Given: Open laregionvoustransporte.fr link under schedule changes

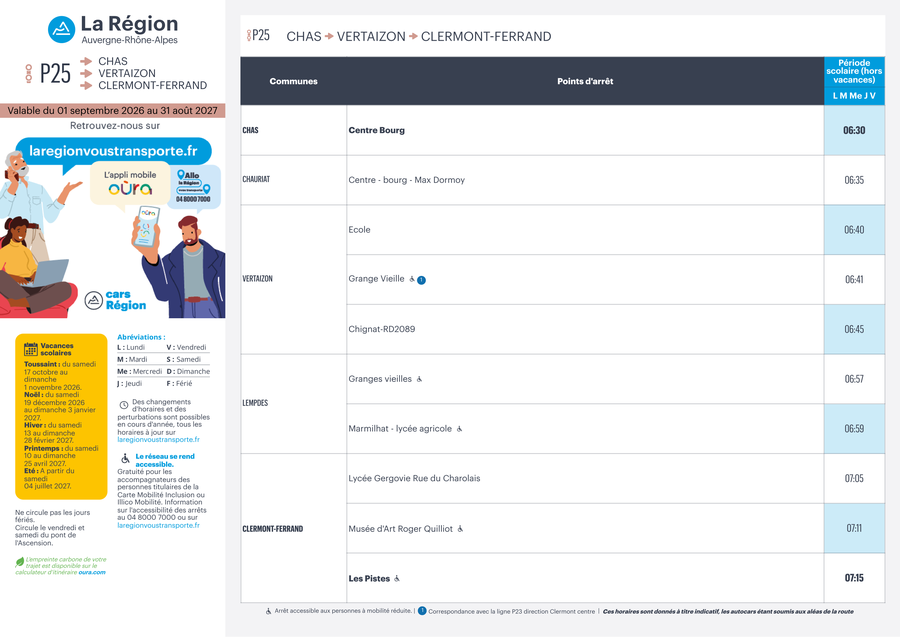Looking at the screenshot, I should pyautogui.click(x=158, y=440).
